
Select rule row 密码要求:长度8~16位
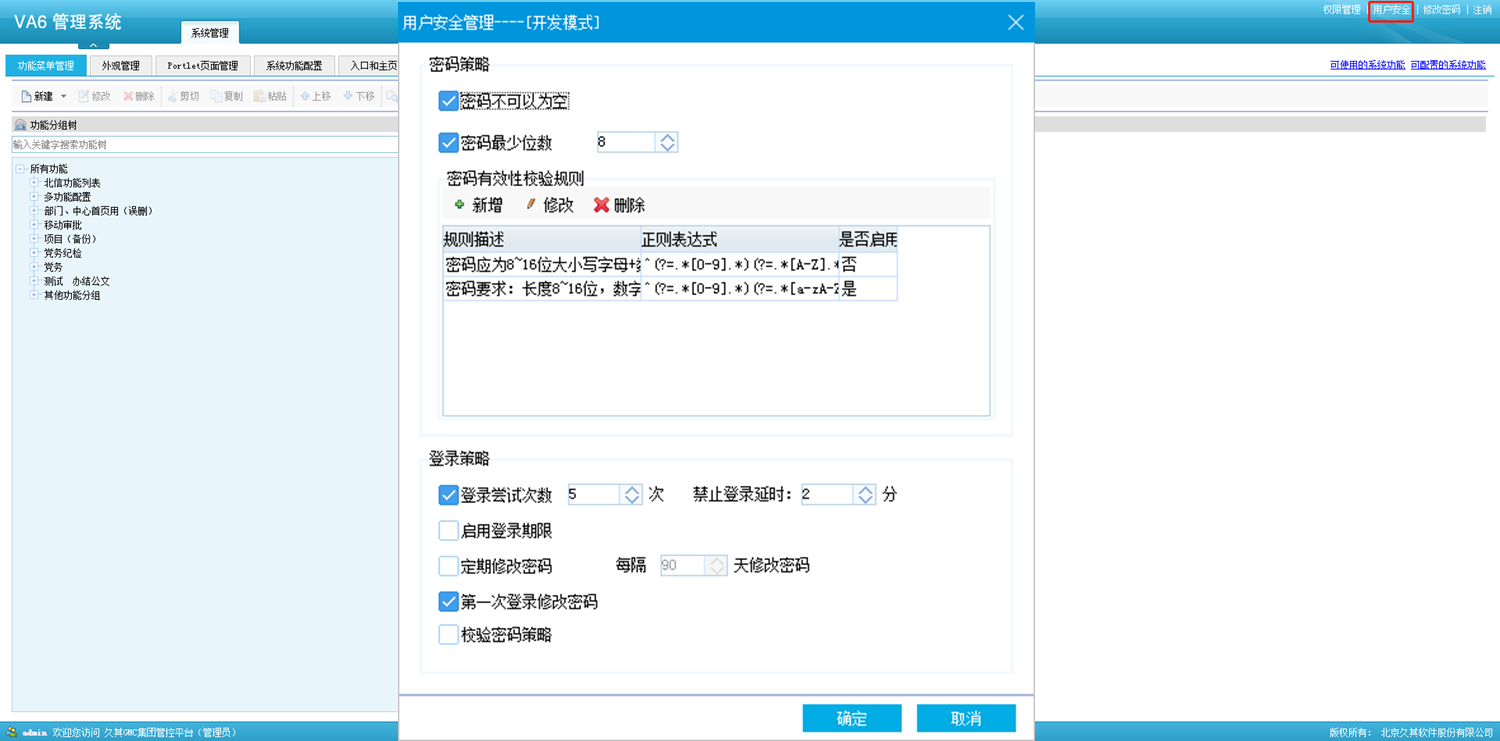(x=670, y=289)
